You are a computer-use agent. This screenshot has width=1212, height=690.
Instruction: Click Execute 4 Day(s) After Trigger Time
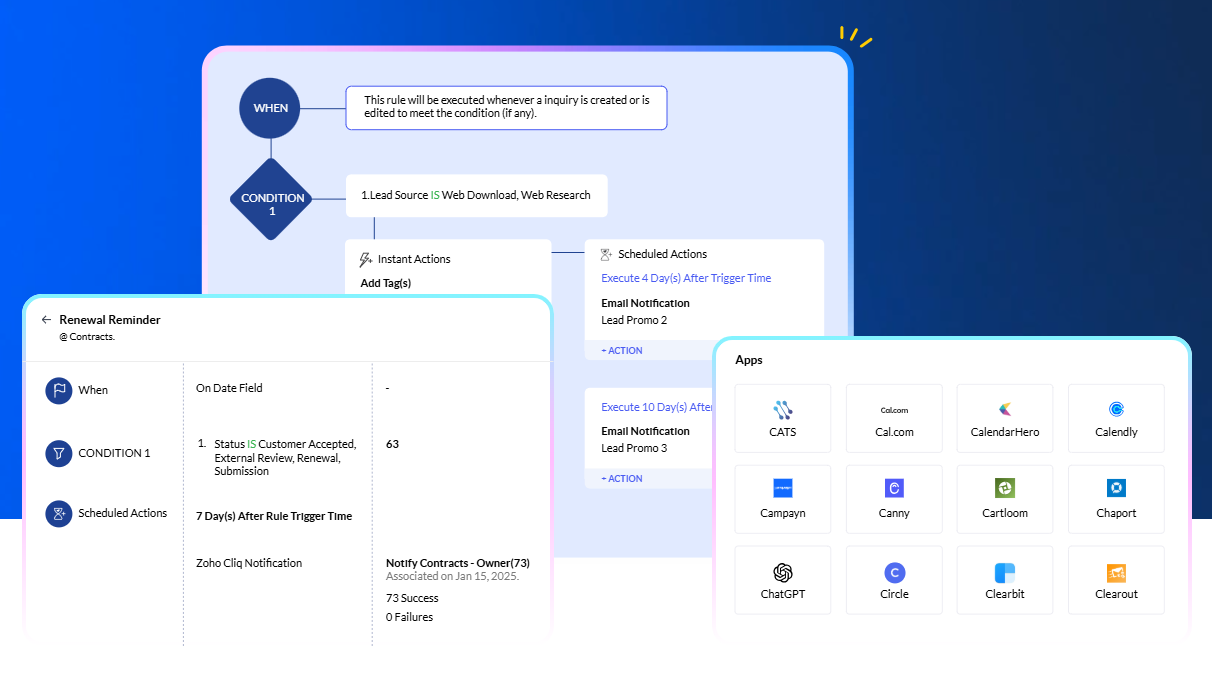coord(686,278)
